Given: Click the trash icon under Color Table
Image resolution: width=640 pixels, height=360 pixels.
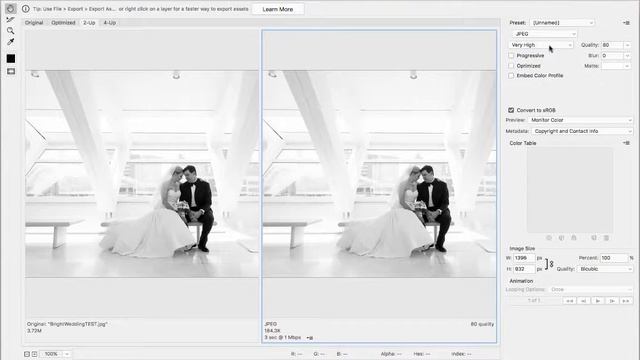Looking at the screenshot, I should point(606,238).
